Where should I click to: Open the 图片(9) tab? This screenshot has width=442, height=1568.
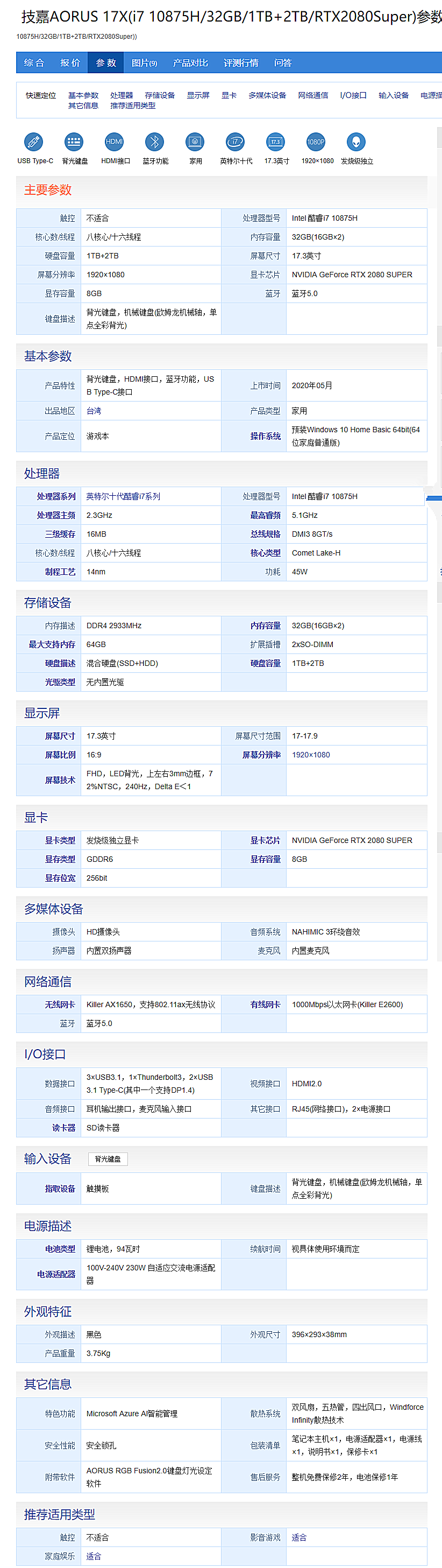144,62
